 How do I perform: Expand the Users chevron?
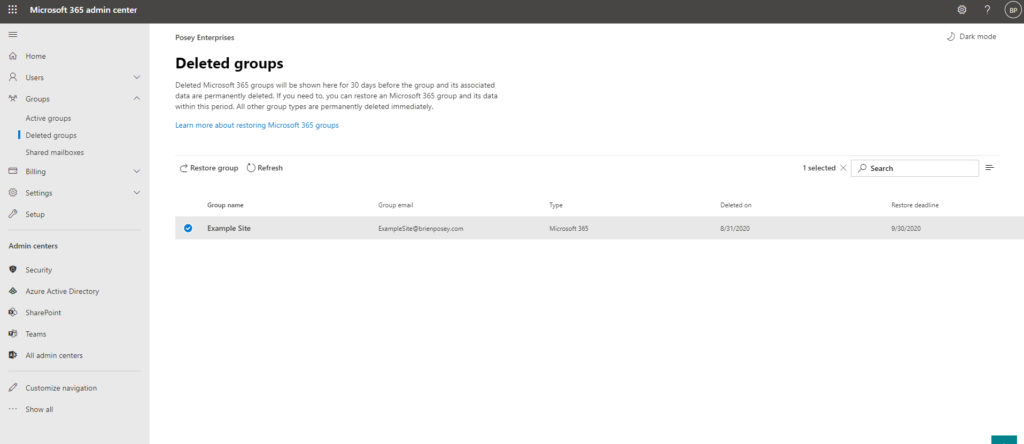pyautogui.click(x=136, y=77)
